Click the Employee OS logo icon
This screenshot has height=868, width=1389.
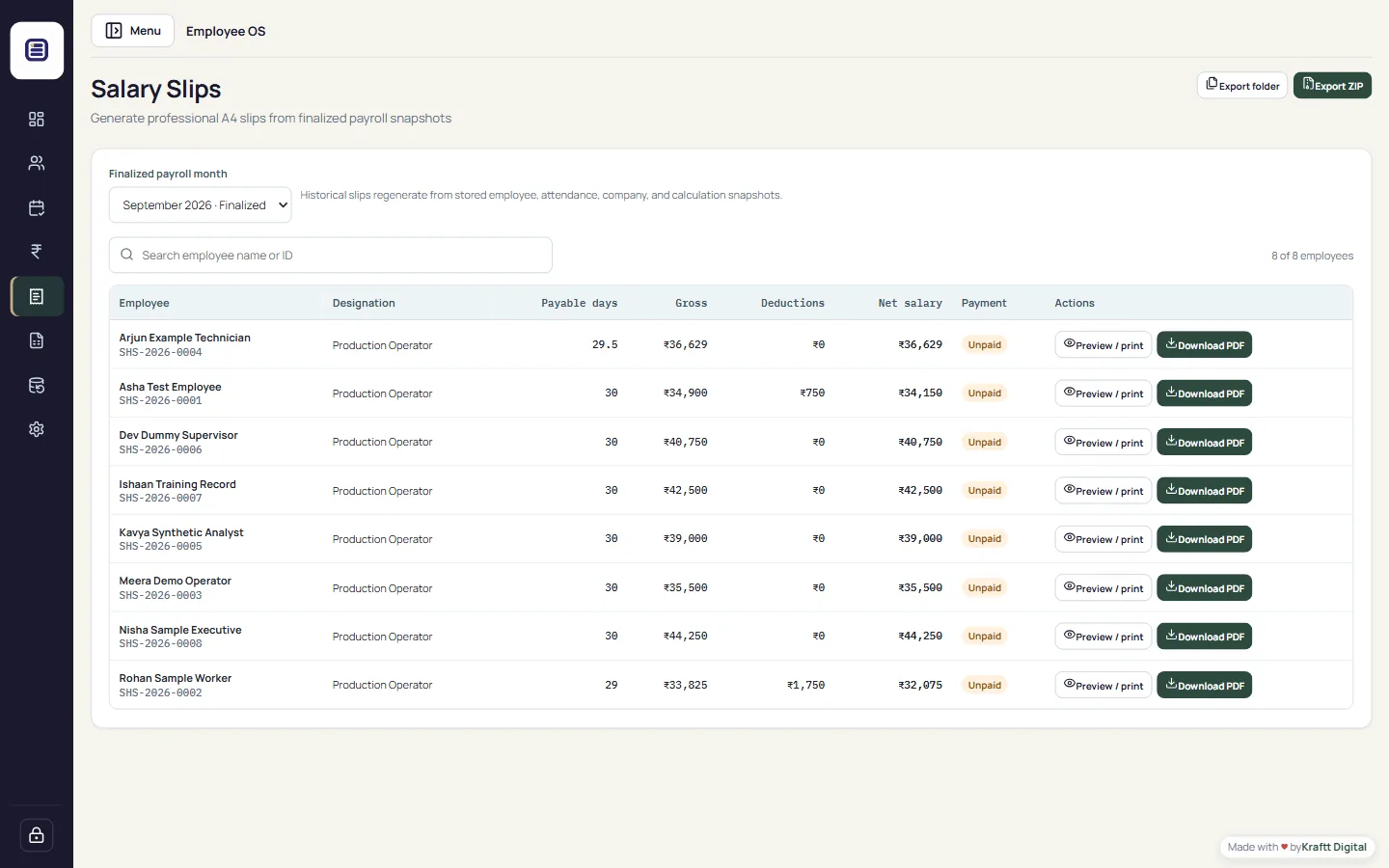(37, 50)
